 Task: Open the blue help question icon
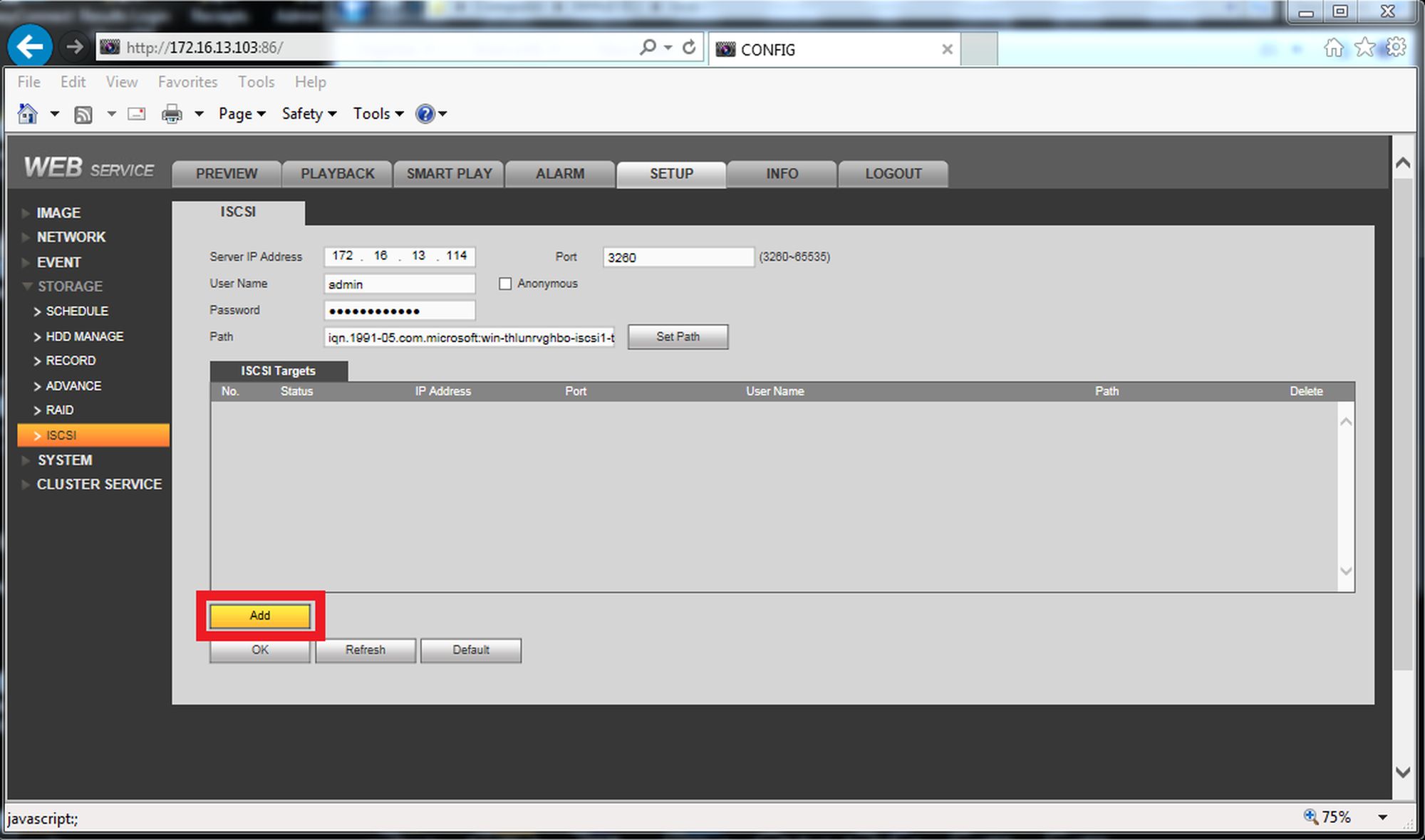pos(425,114)
